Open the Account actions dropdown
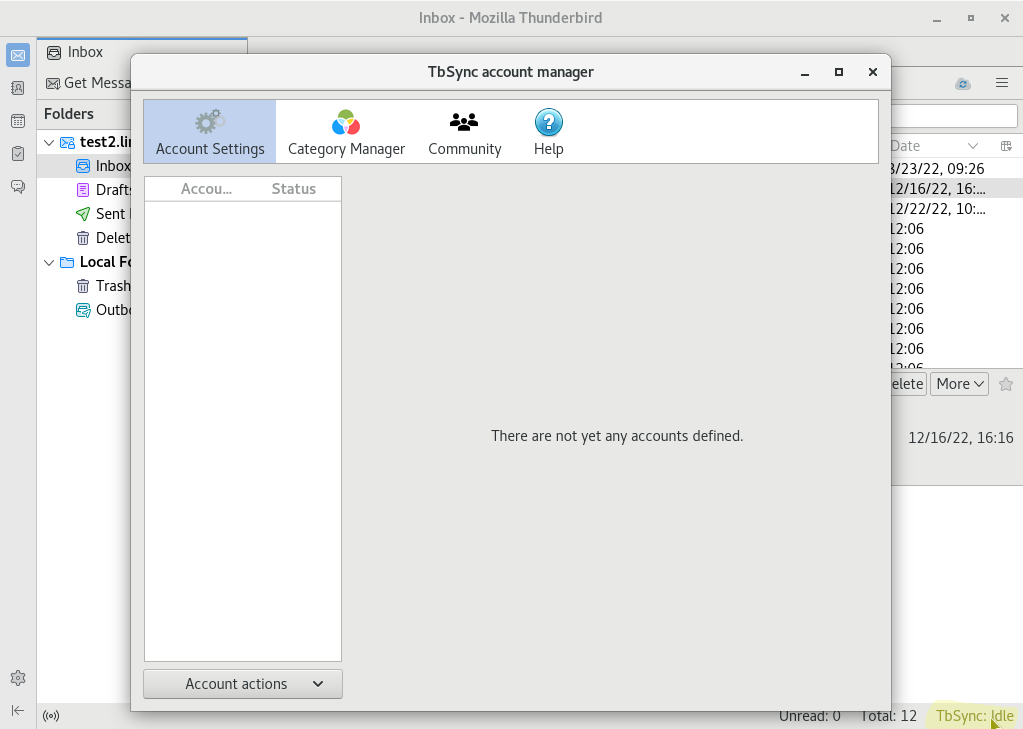The height and width of the screenshot is (729, 1023). [243, 684]
